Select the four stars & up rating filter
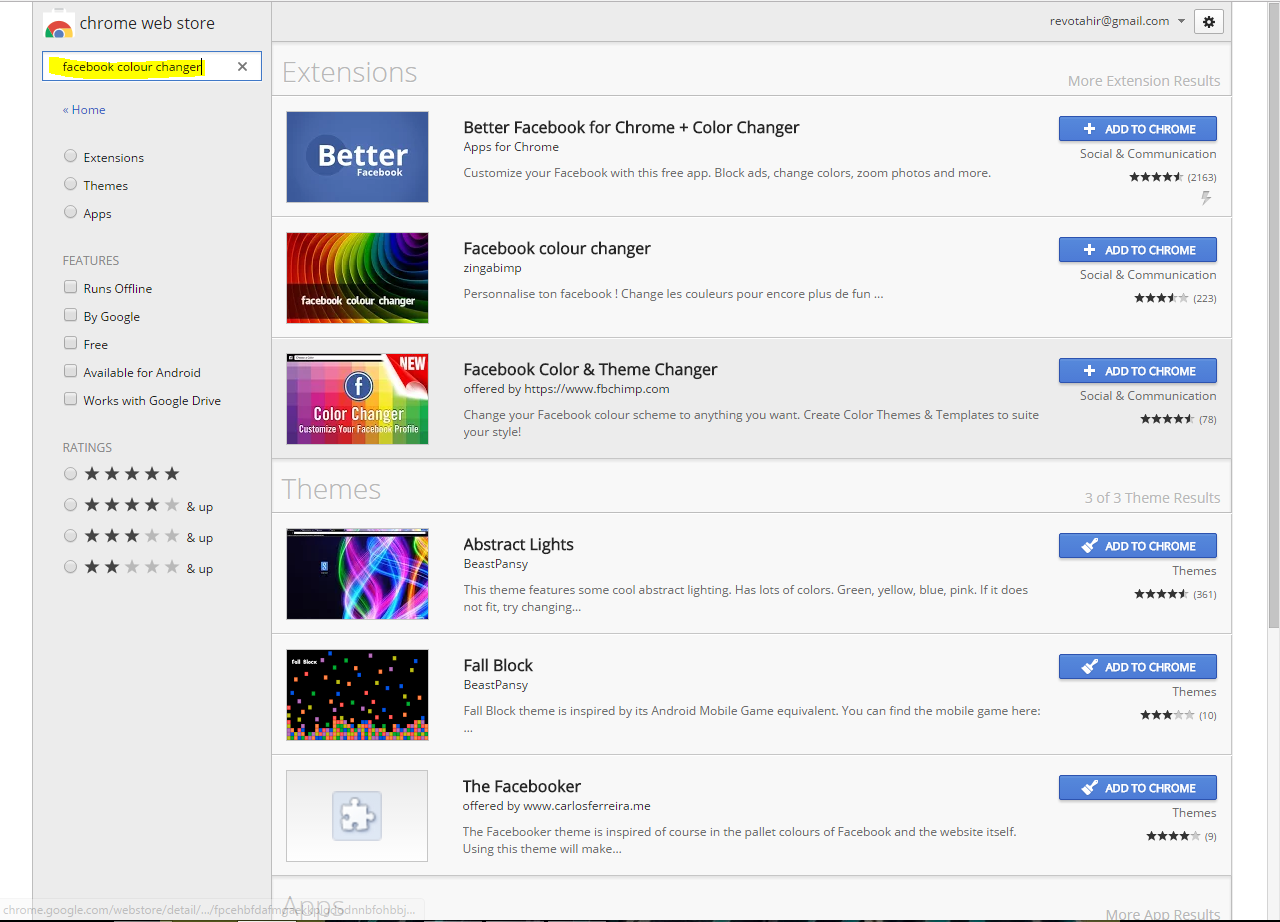The height and width of the screenshot is (922, 1280). pos(70,505)
